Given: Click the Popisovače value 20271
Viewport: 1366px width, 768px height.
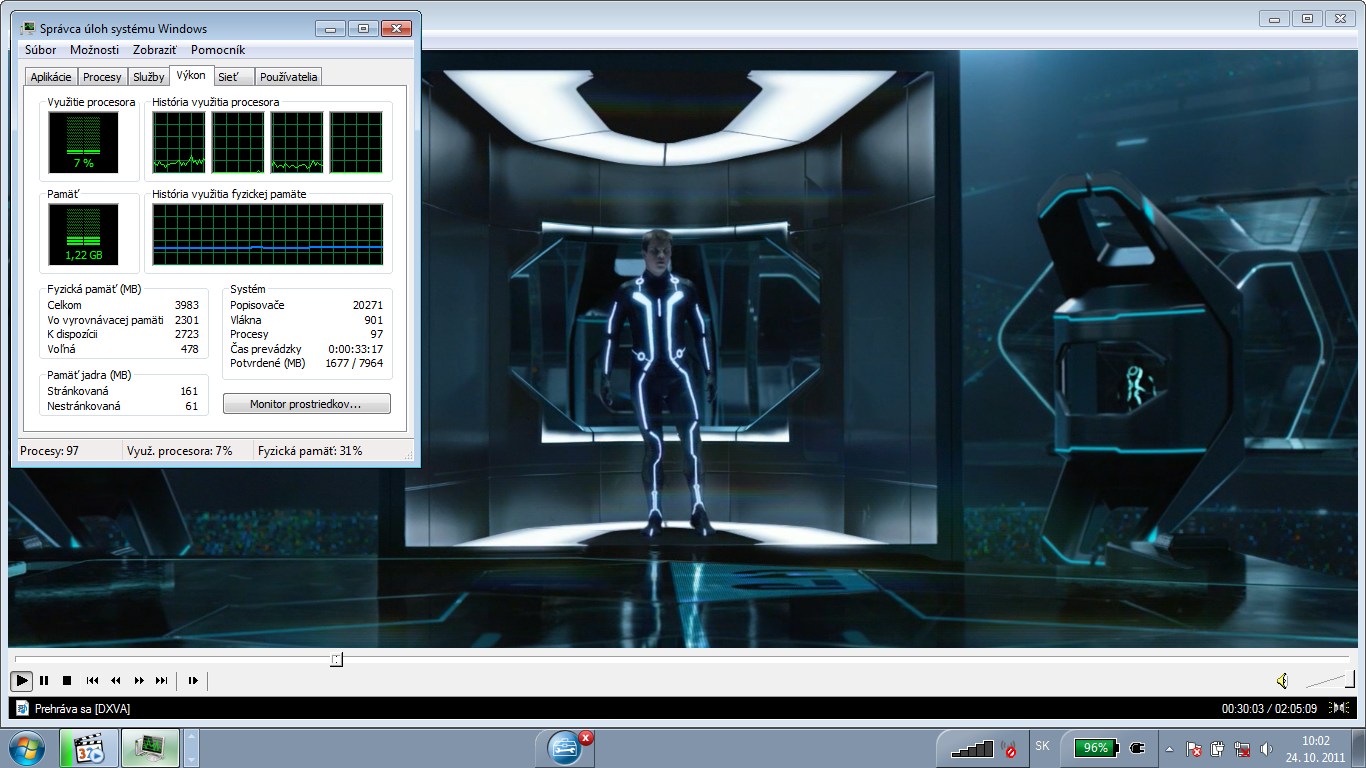Looking at the screenshot, I should pyautogui.click(x=368, y=305).
